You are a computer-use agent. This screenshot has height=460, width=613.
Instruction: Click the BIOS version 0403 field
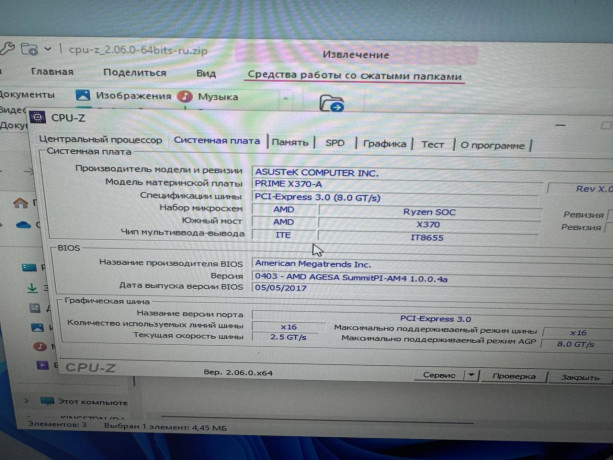(432, 278)
